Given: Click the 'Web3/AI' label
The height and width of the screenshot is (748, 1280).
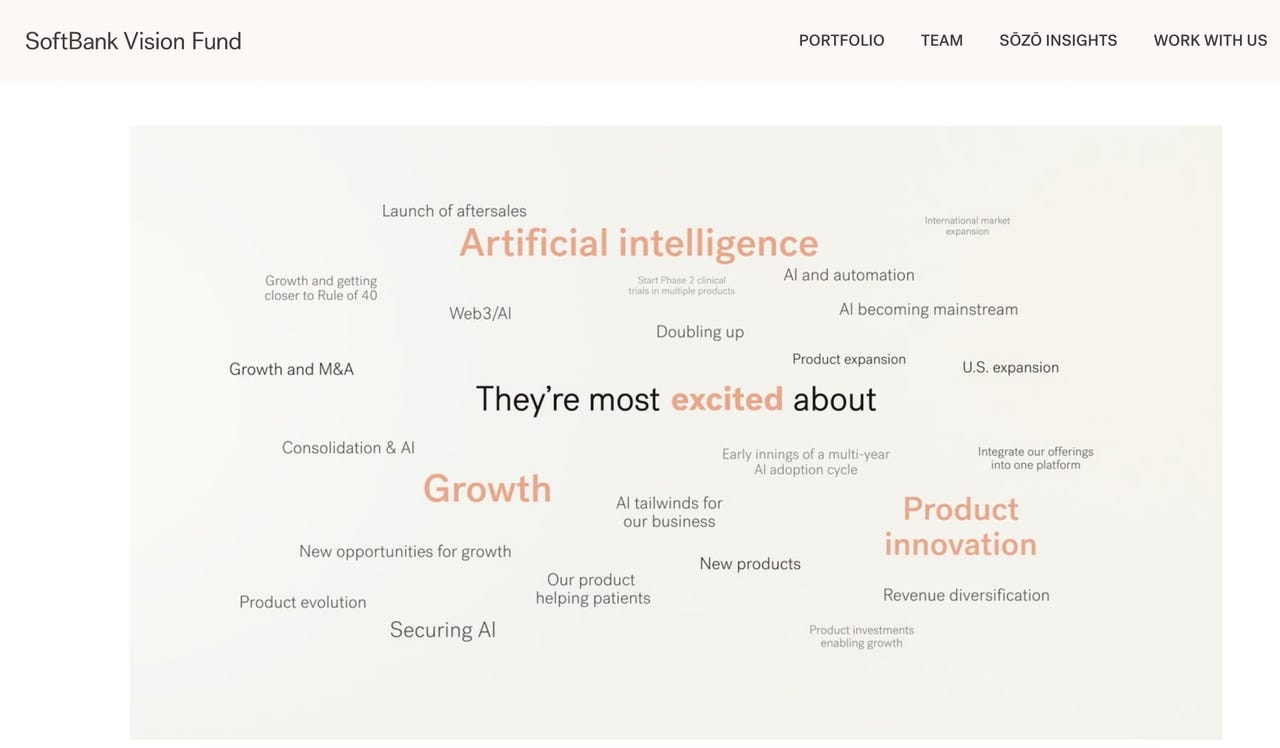Looking at the screenshot, I should pyautogui.click(x=480, y=313).
